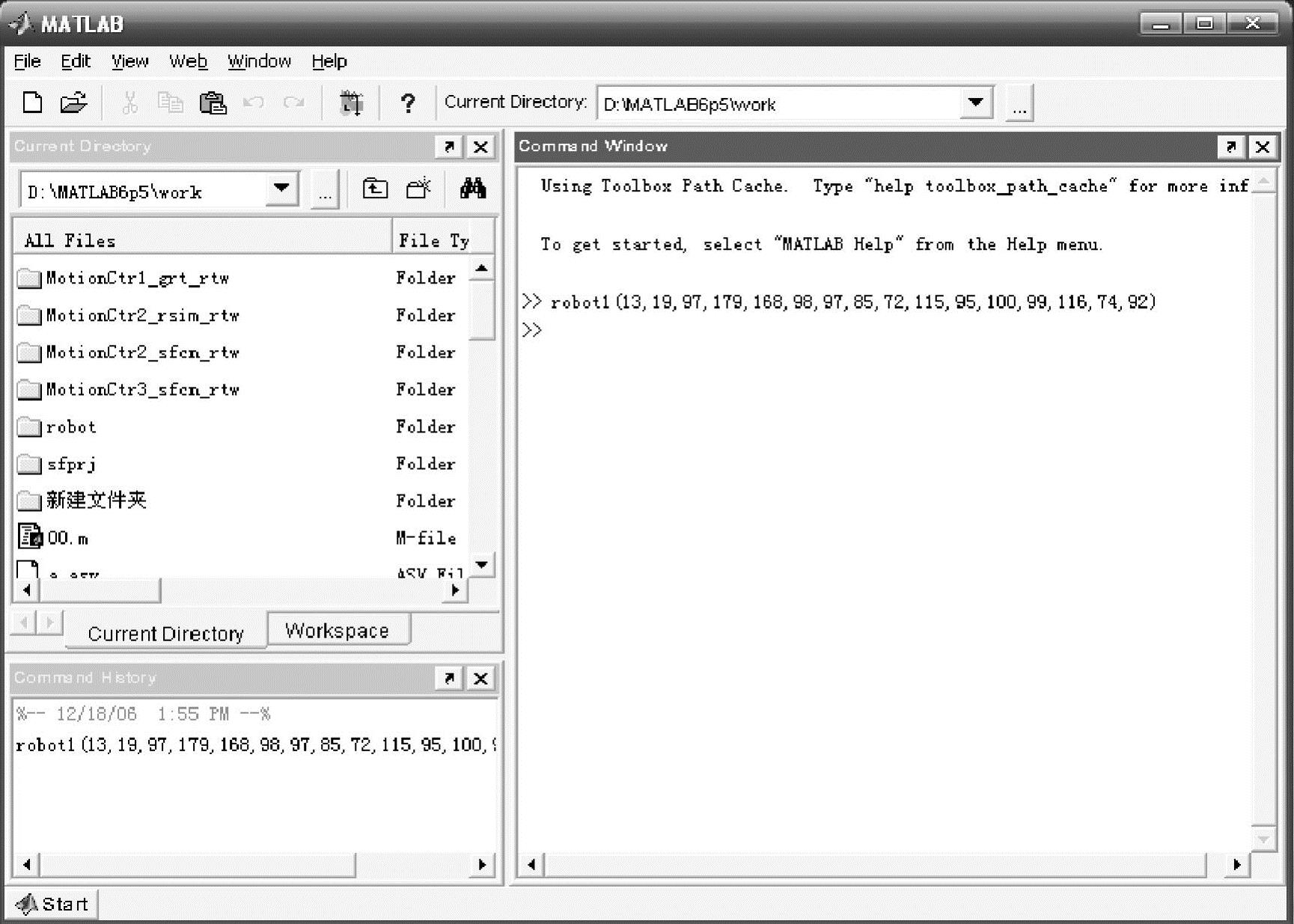Click file list scroll right arrow
Viewport: 1294px width, 924px height.
(455, 590)
